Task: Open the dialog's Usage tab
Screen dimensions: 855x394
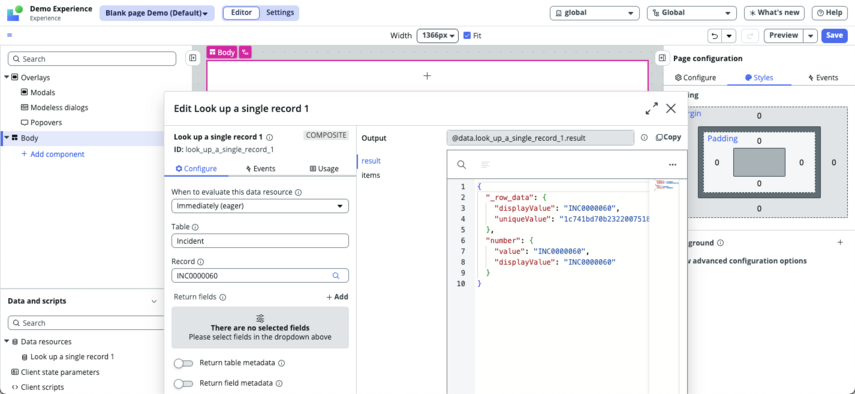Action: click(x=324, y=168)
